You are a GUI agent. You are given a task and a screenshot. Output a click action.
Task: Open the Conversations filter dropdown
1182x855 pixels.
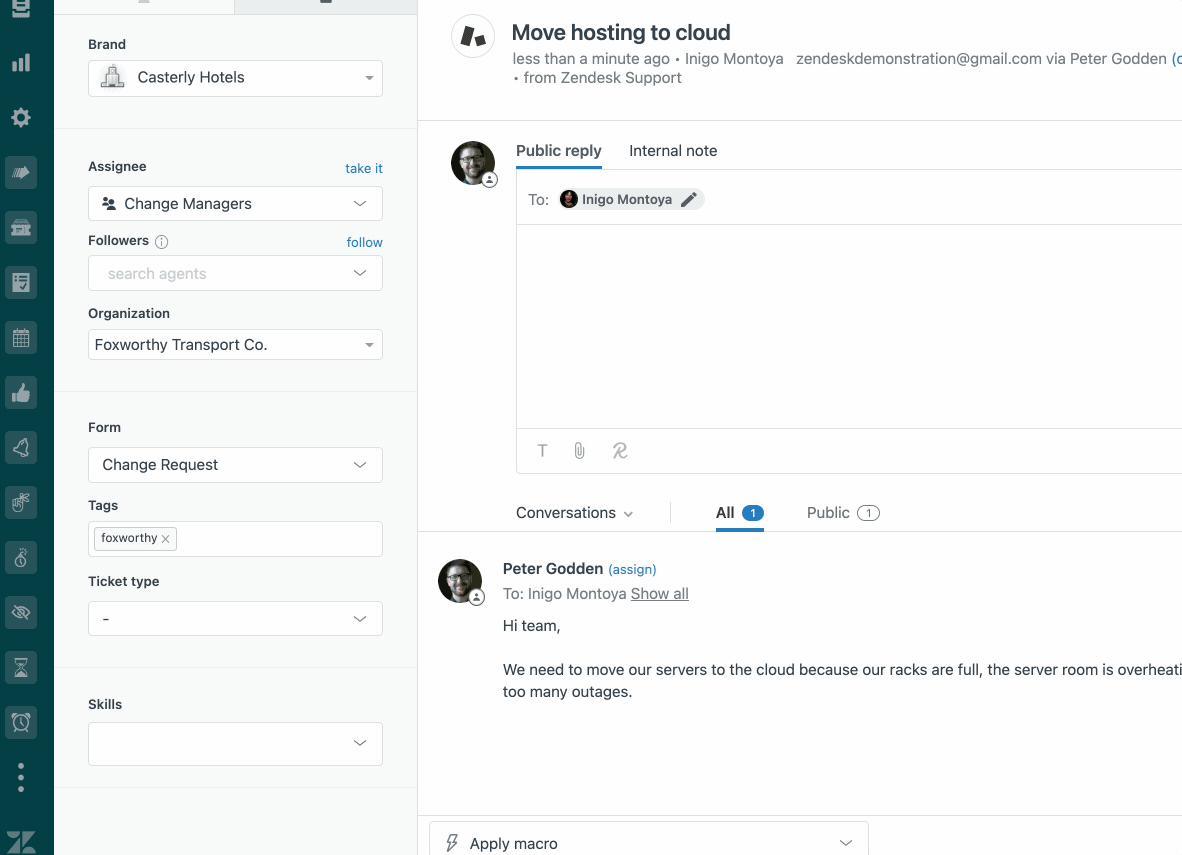click(x=574, y=512)
